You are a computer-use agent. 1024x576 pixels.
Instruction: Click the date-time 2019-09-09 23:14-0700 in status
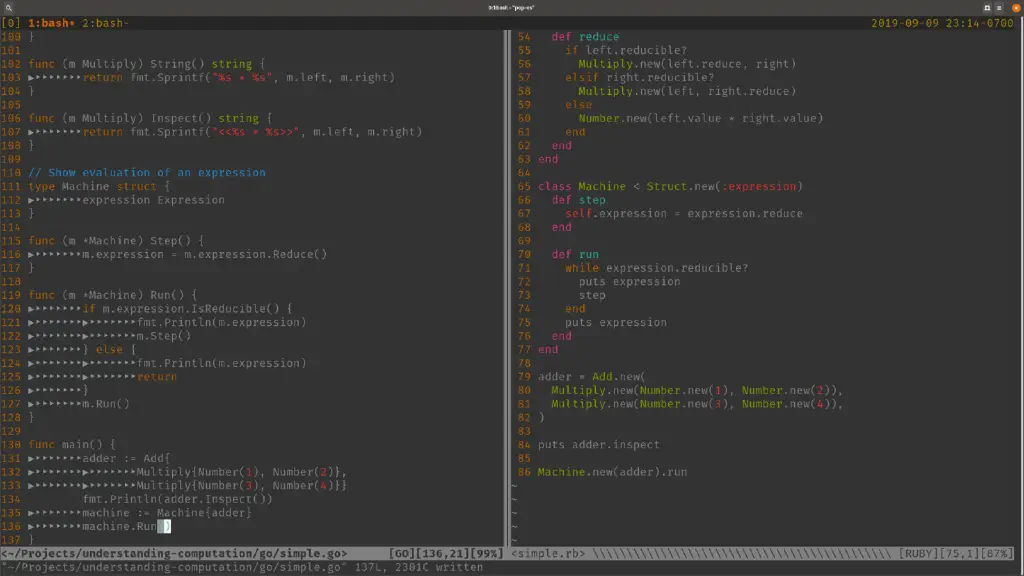coord(942,23)
